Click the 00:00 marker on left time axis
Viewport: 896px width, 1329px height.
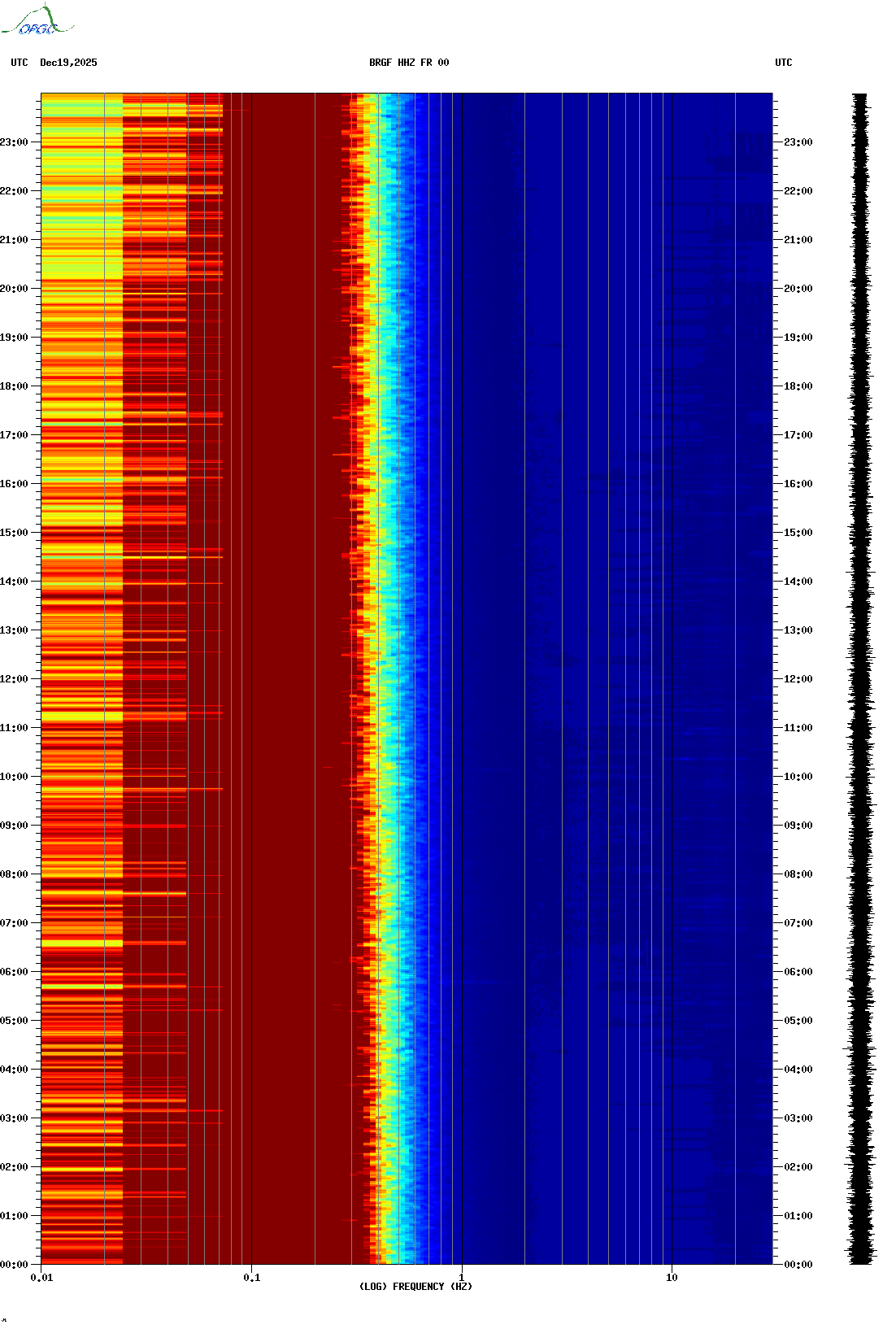(14, 1265)
